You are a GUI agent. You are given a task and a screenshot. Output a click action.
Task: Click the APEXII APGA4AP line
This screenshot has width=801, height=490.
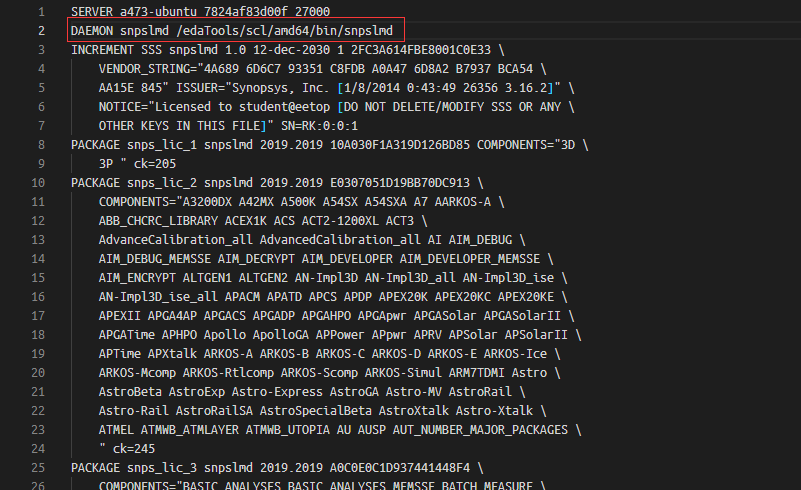337,316
